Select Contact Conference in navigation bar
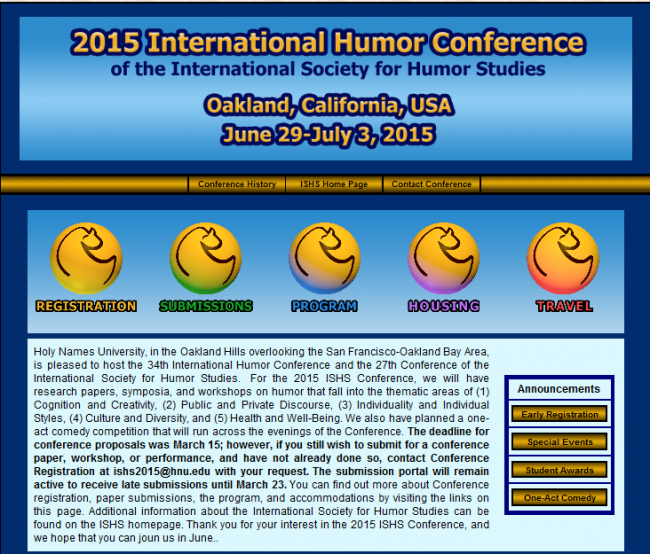 click(431, 184)
